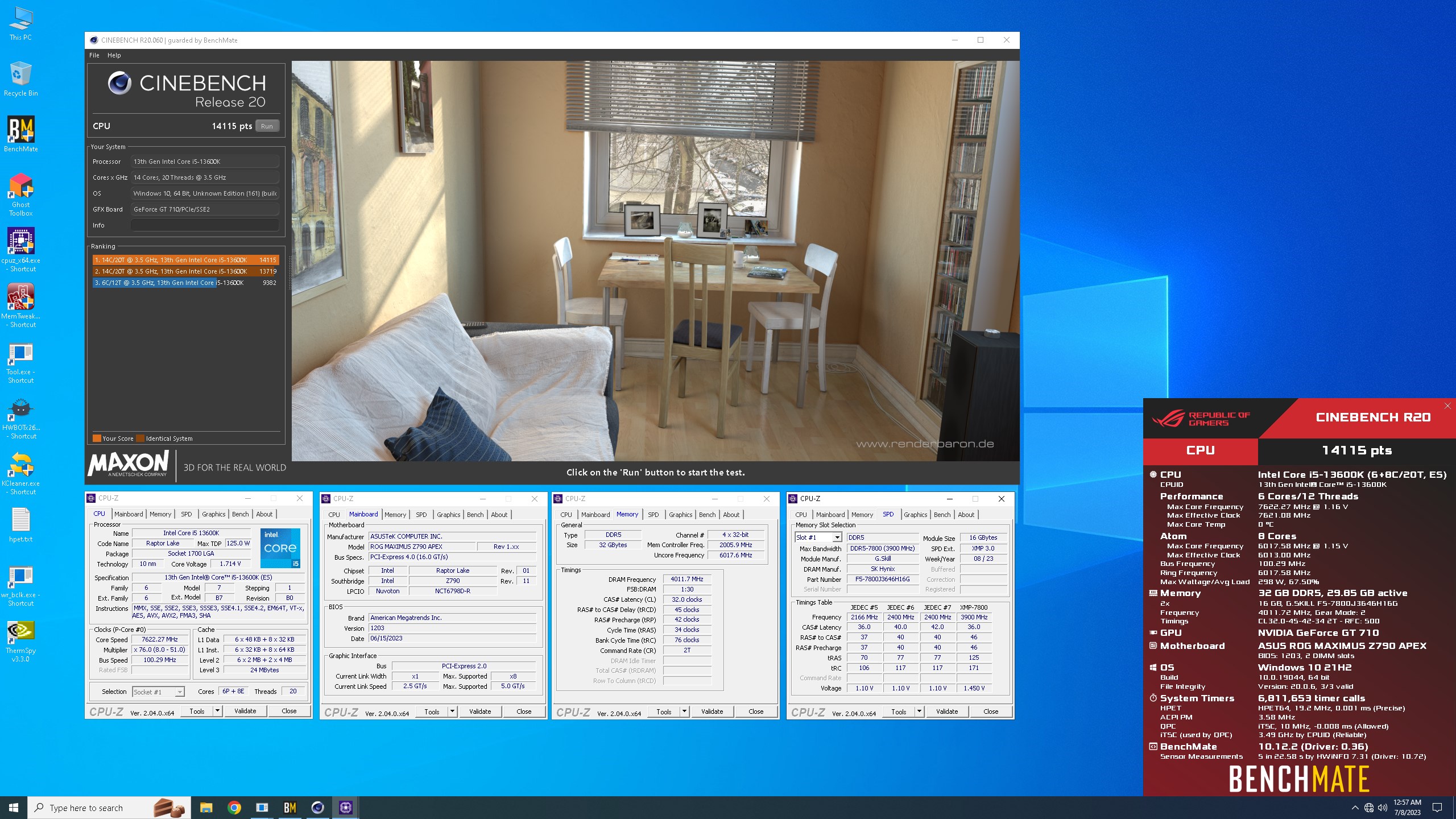Click CPU-Z icon in taskbar
This screenshot has height=819, width=1456.
(345, 808)
